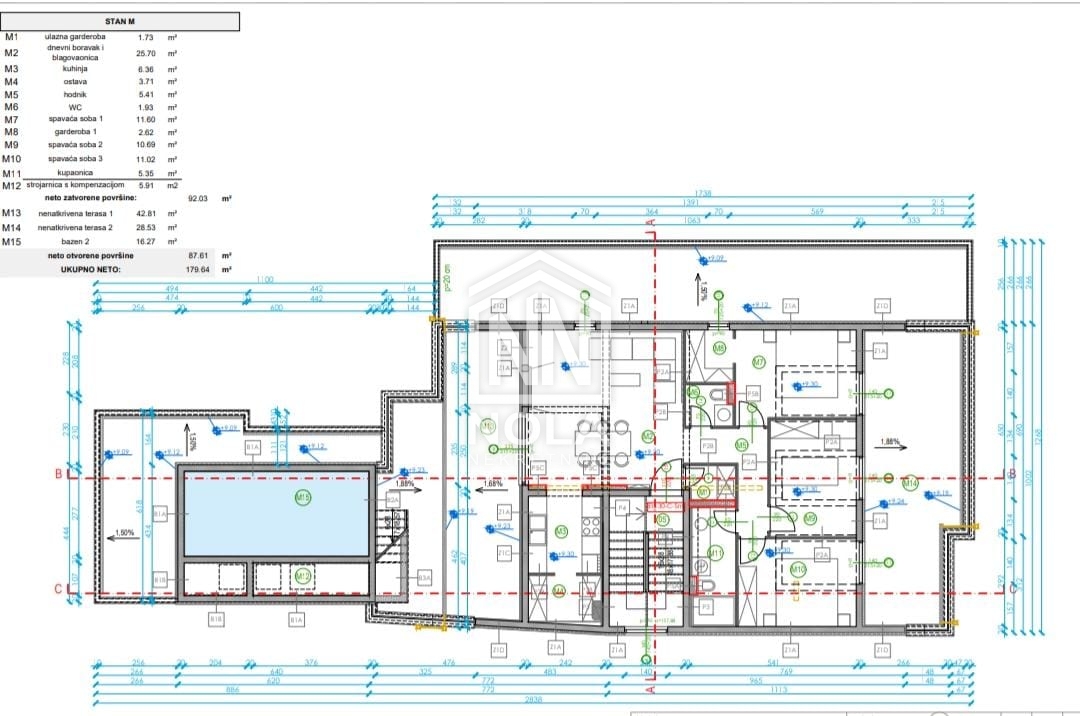The width and height of the screenshot is (1080, 716).
Task: Click the M3 kitchen marker circle
Action: (561, 531)
